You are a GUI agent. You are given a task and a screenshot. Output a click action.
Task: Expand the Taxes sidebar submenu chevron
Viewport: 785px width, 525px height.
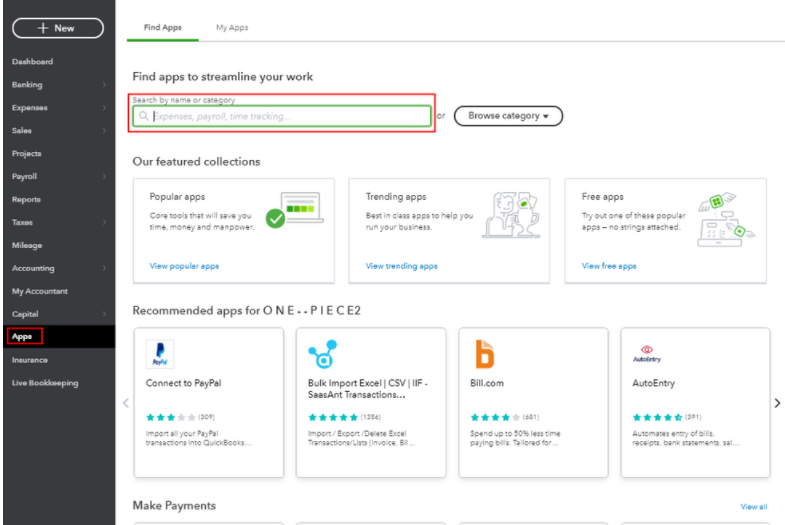tap(104, 222)
